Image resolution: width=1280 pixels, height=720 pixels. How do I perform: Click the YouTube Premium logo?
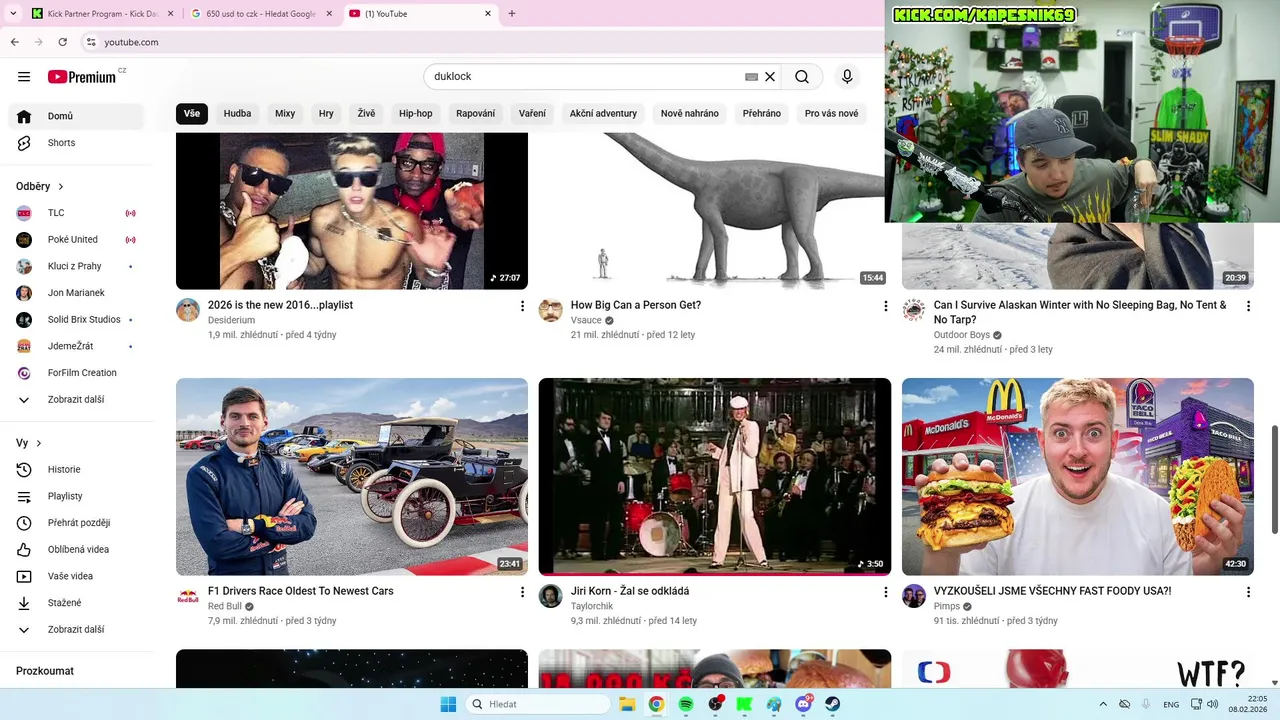point(82,77)
